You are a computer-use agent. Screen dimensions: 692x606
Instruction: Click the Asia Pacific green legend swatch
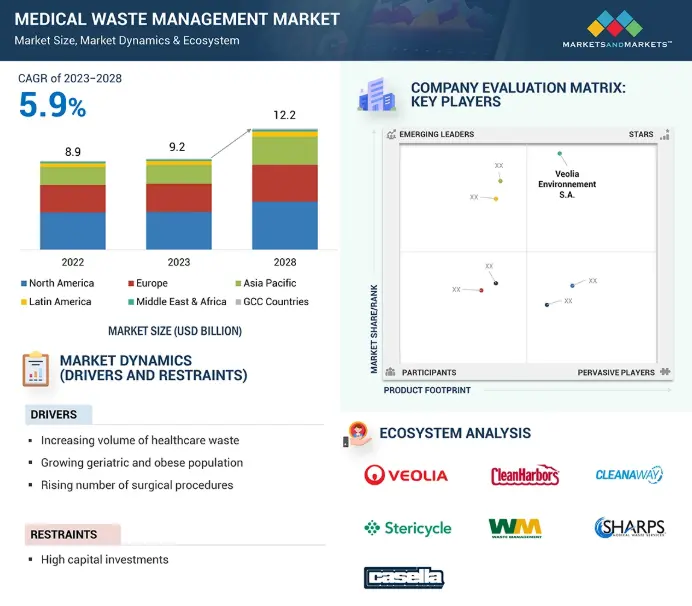[238, 283]
